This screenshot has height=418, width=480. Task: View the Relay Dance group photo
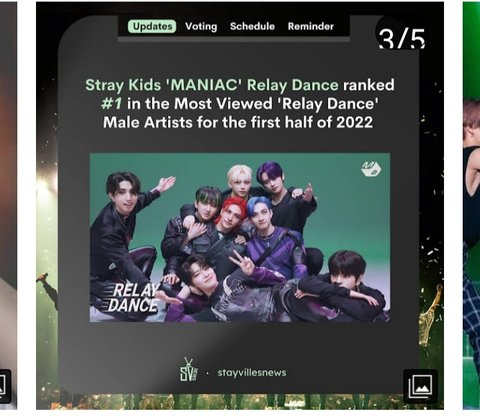240,237
